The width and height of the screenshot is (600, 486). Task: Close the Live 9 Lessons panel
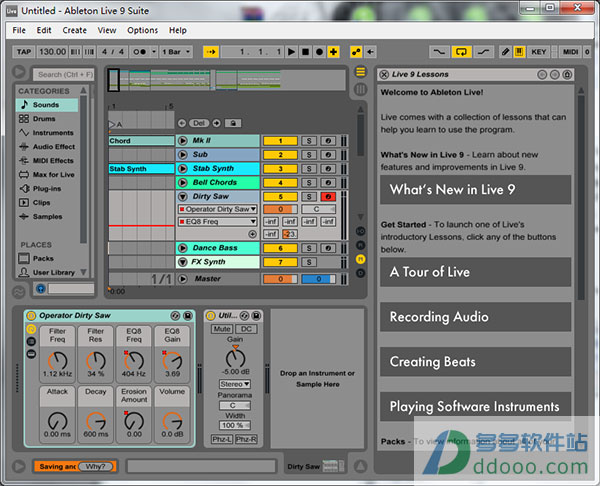click(384, 74)
